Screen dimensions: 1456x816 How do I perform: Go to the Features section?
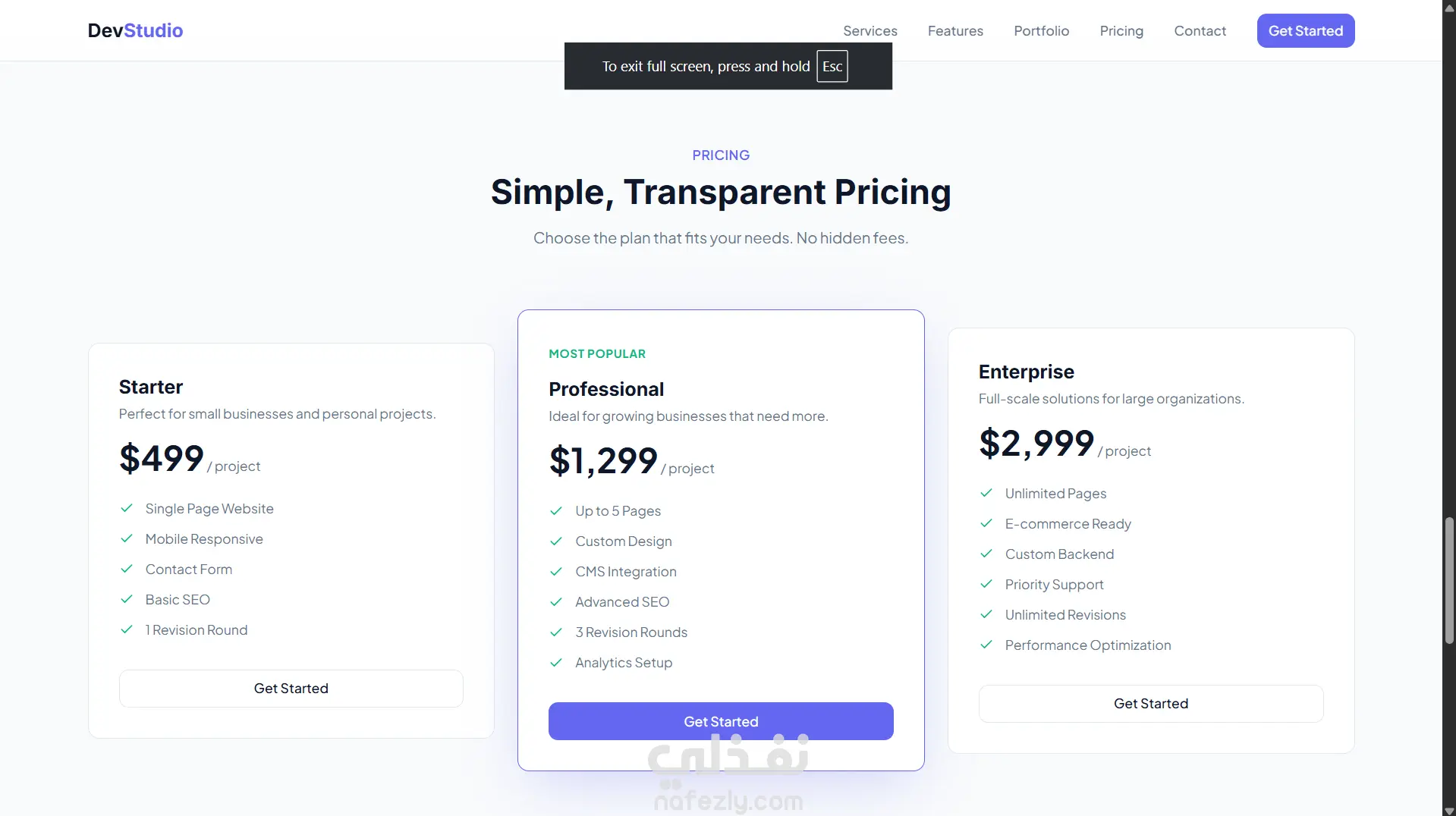pyautogui.click(x=955, y=31)
